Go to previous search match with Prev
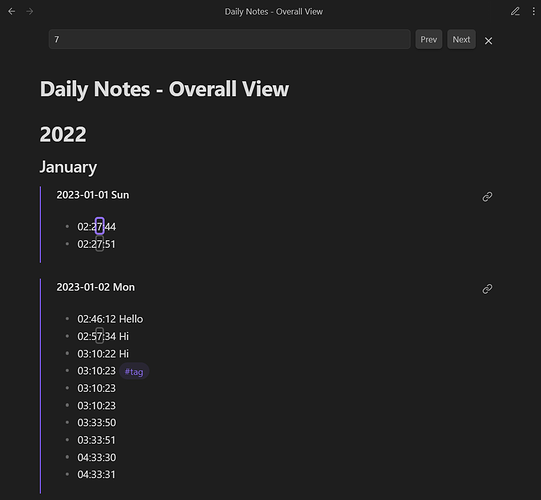The height and width of the screenshot is (500, 541). (429, 39)
